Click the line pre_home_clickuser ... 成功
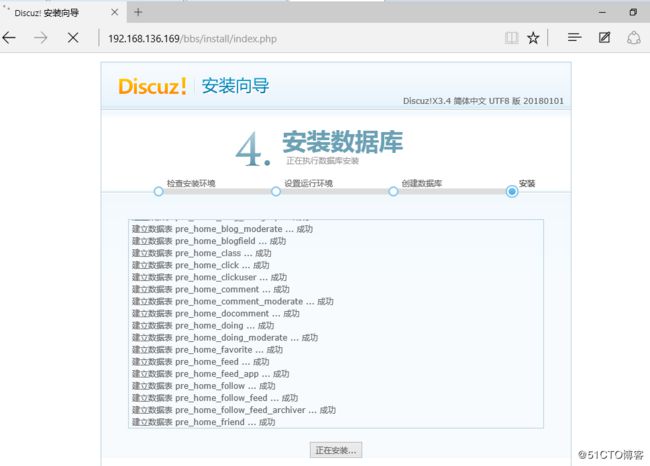This screenshot has width=650, height=466. (209, 277)
